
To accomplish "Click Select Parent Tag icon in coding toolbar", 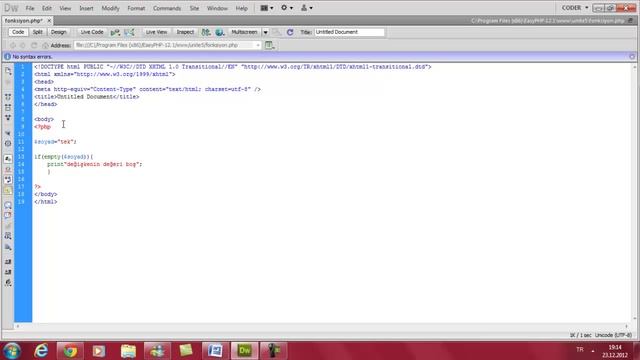I will tap(8, 133).
